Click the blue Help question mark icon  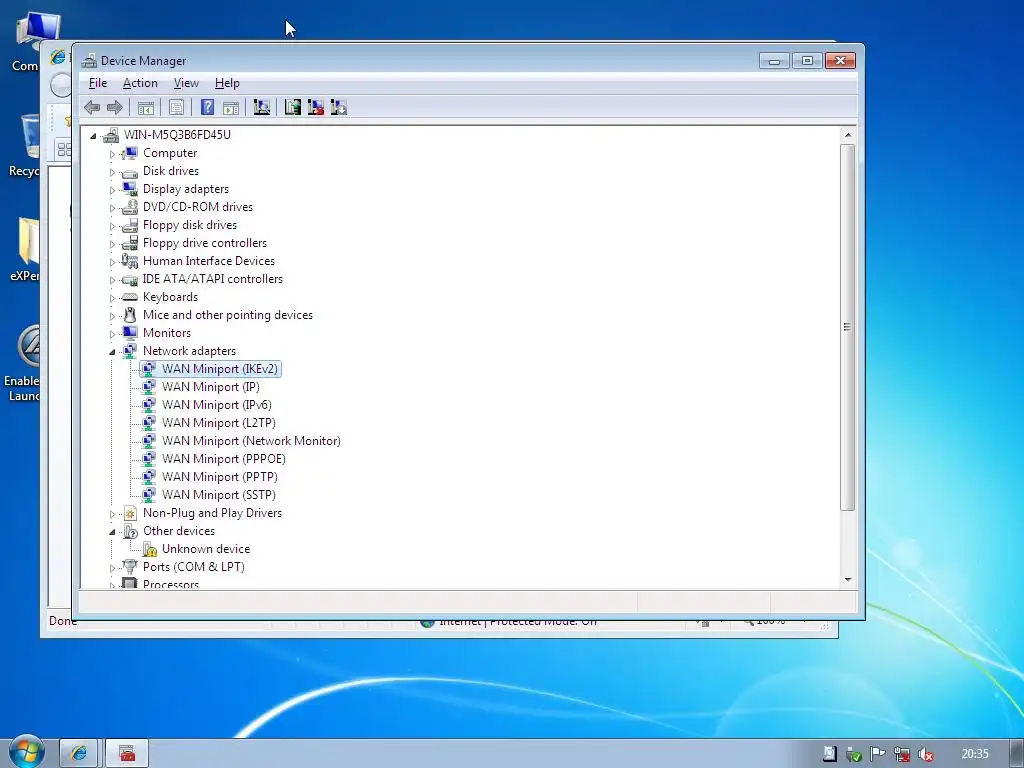pos(207,107)
